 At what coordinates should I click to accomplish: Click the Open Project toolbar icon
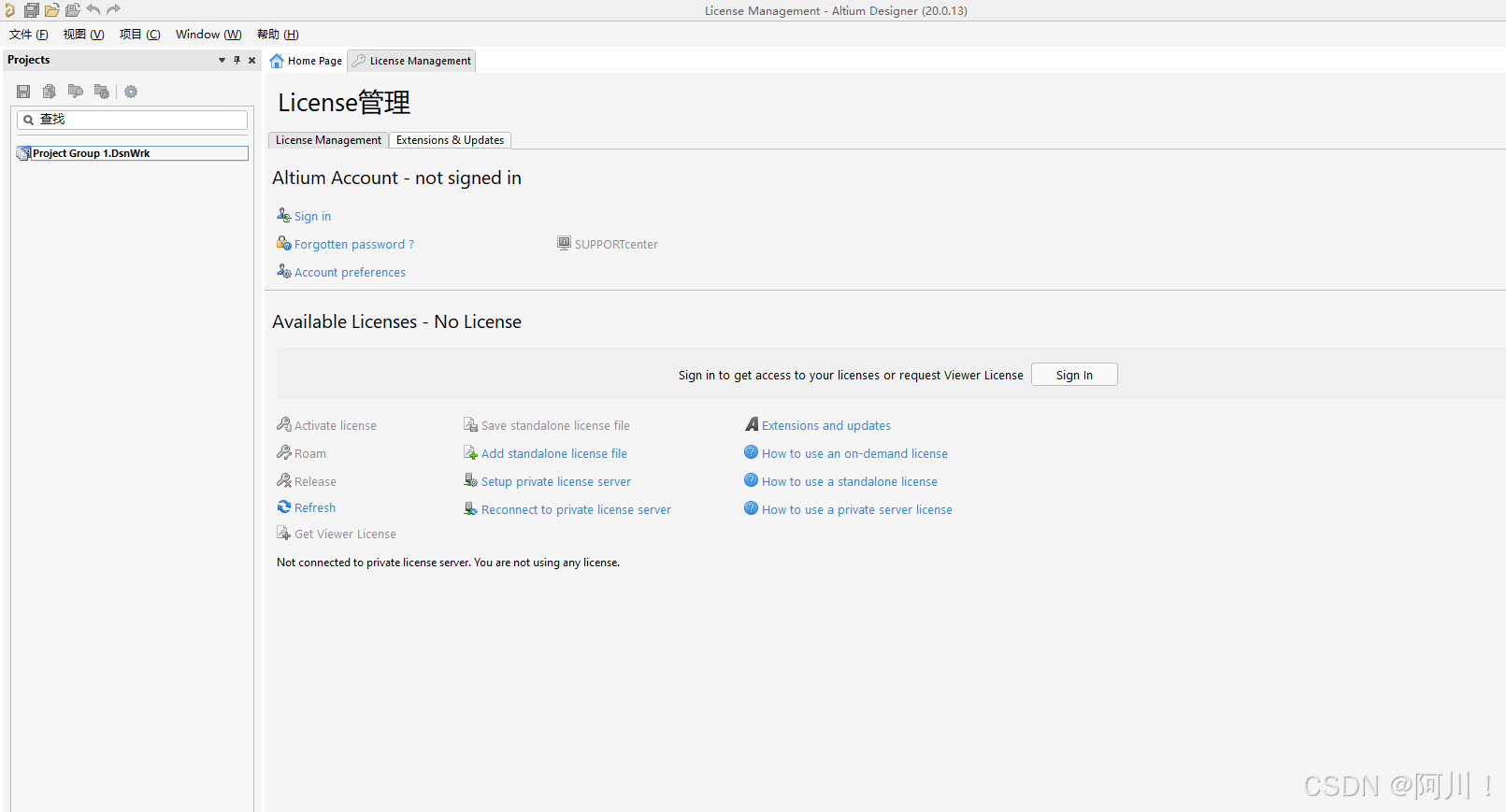click(73, 10)
